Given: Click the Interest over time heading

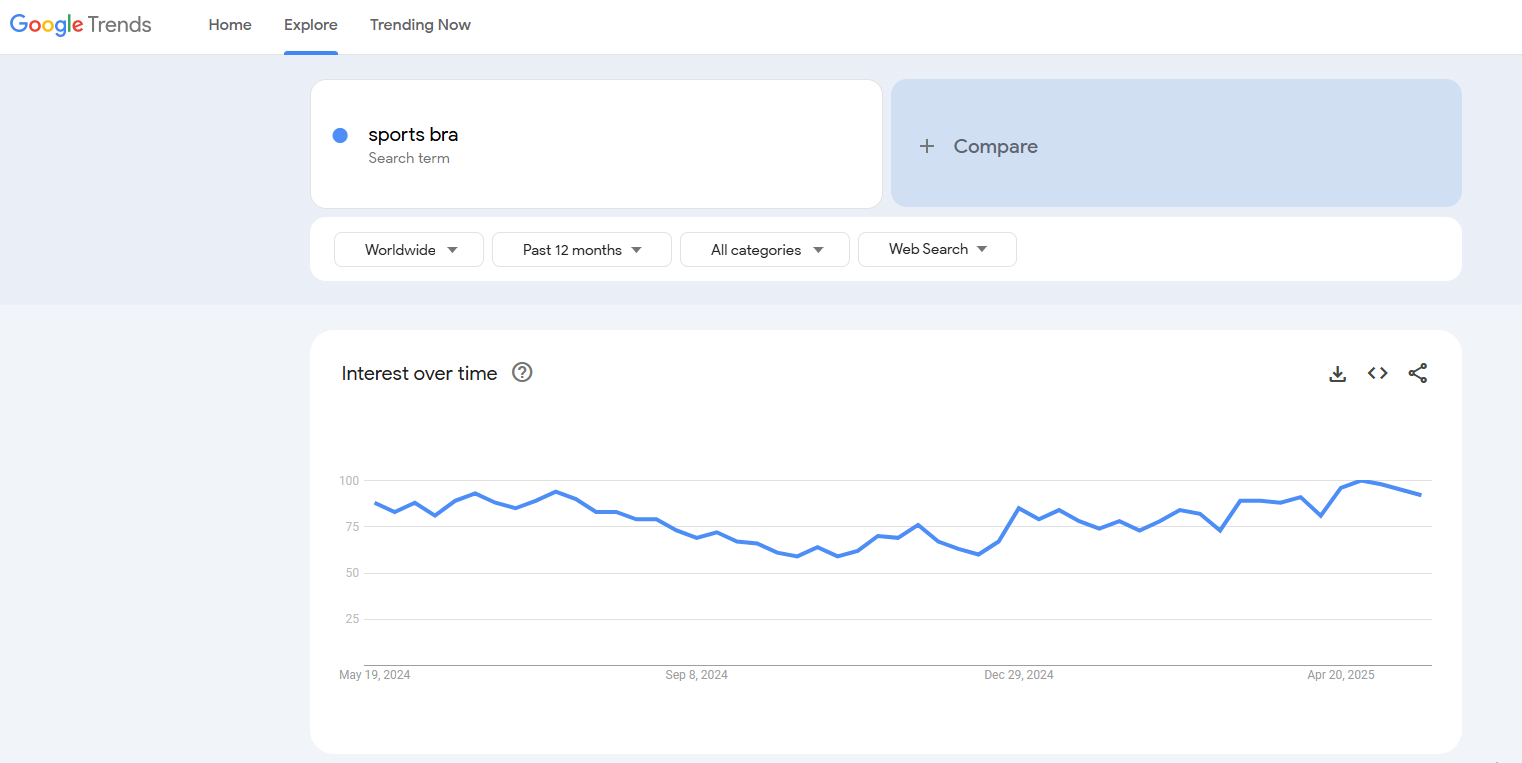Looking at the screenshot, I should (x=419, y=373).
